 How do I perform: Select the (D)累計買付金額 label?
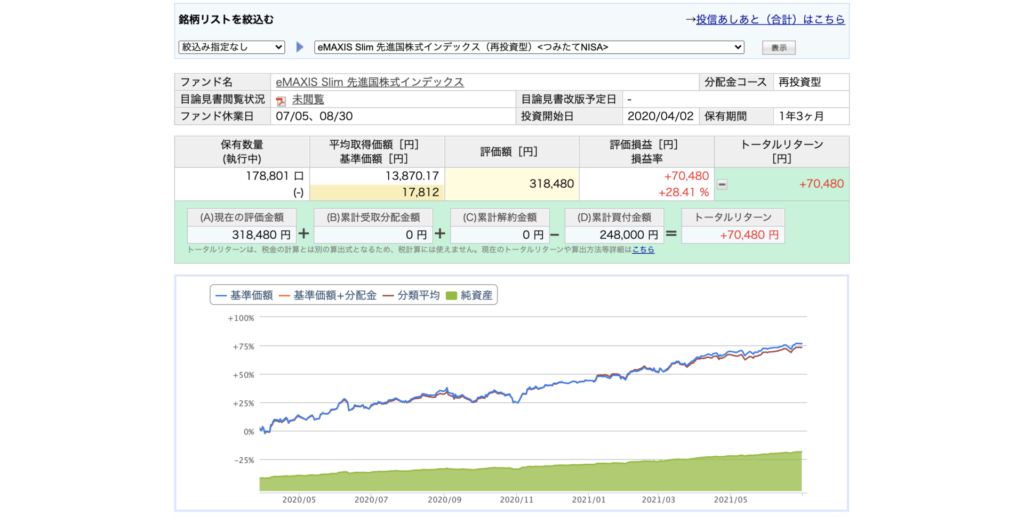click(614, 218)
